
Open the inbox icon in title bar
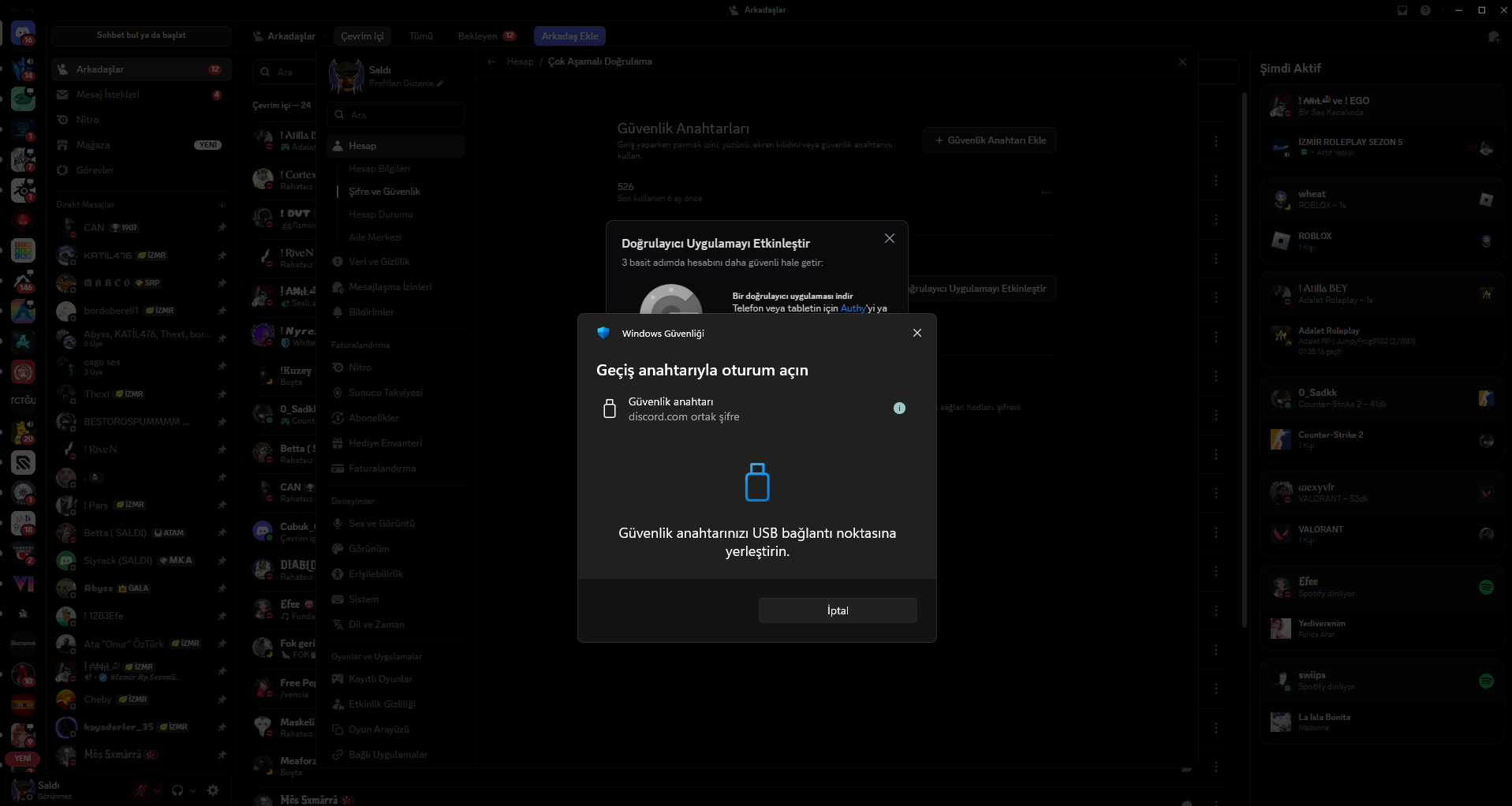1402,10
